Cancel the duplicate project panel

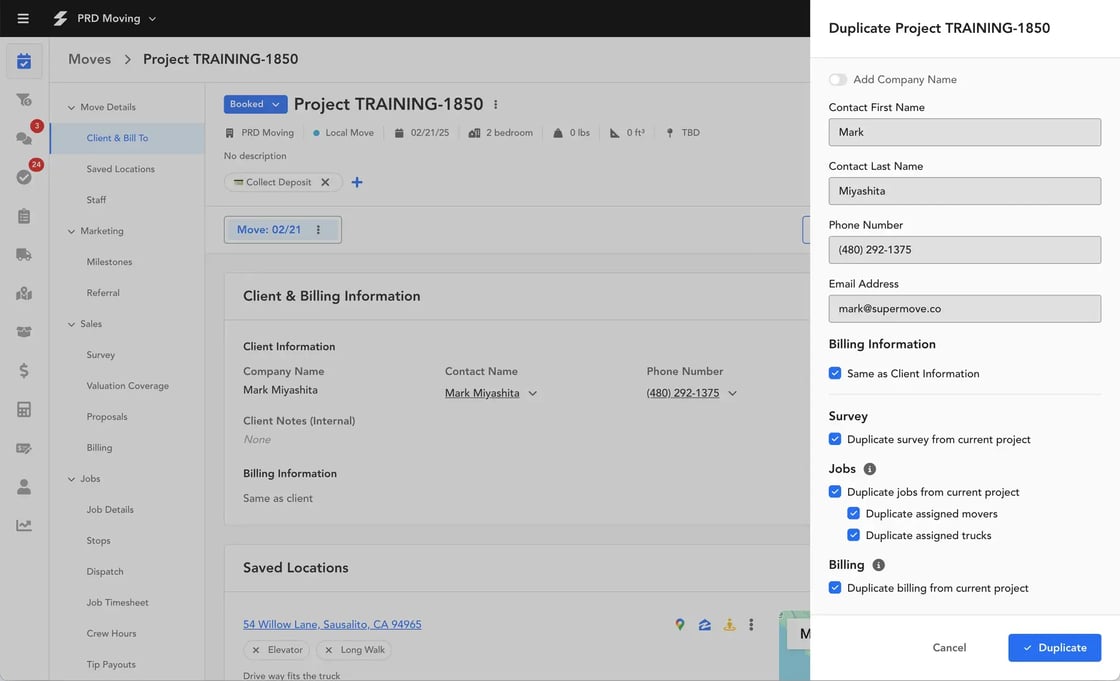[949, 647]
